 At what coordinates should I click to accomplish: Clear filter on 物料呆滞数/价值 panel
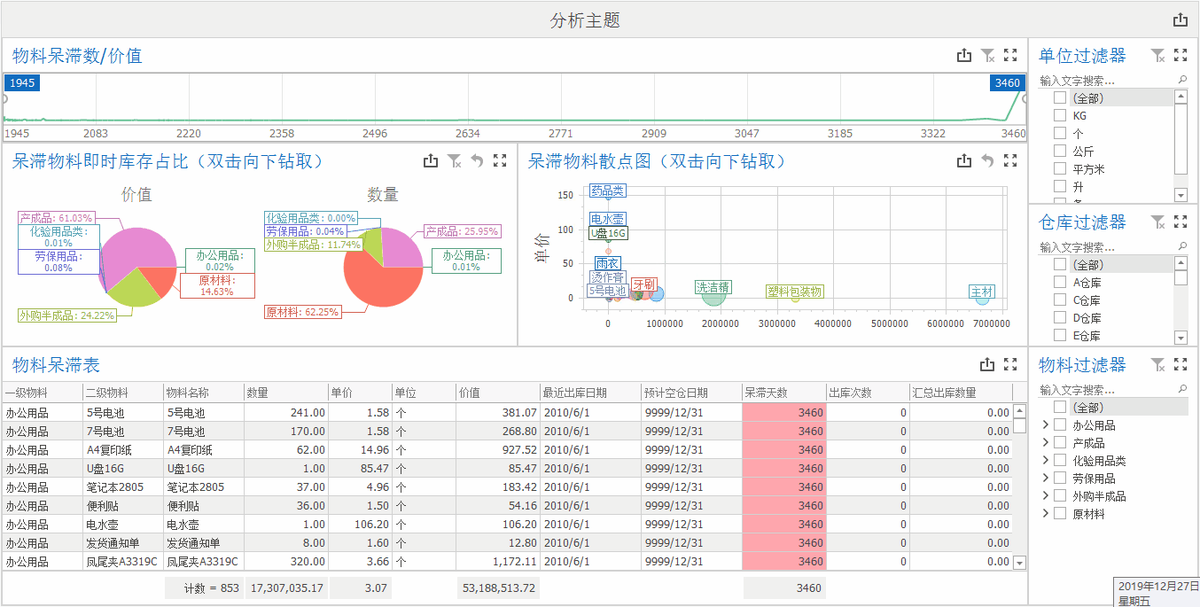pos(987,56)
